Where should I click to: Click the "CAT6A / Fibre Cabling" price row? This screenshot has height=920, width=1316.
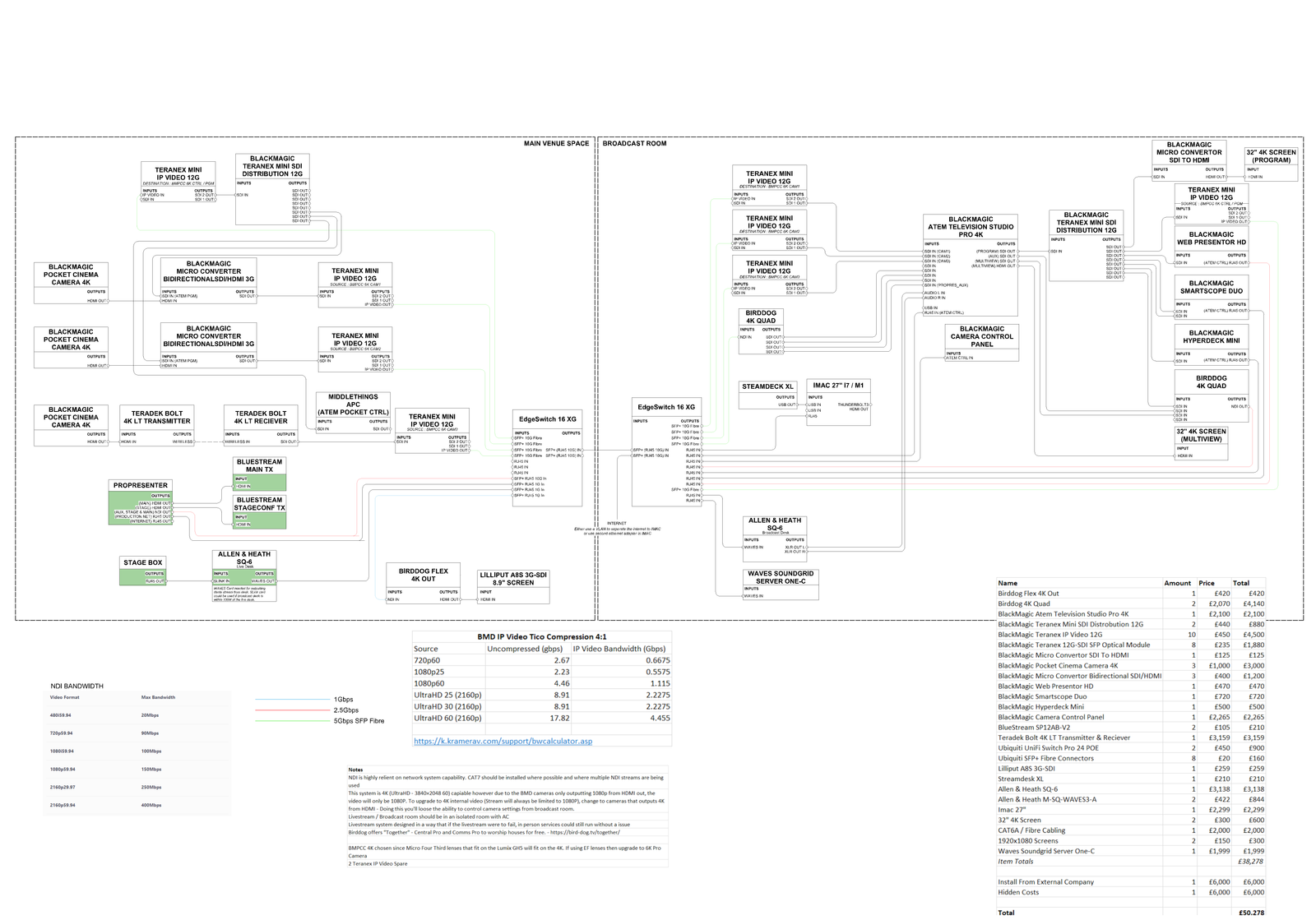[x=1131, y=830]
